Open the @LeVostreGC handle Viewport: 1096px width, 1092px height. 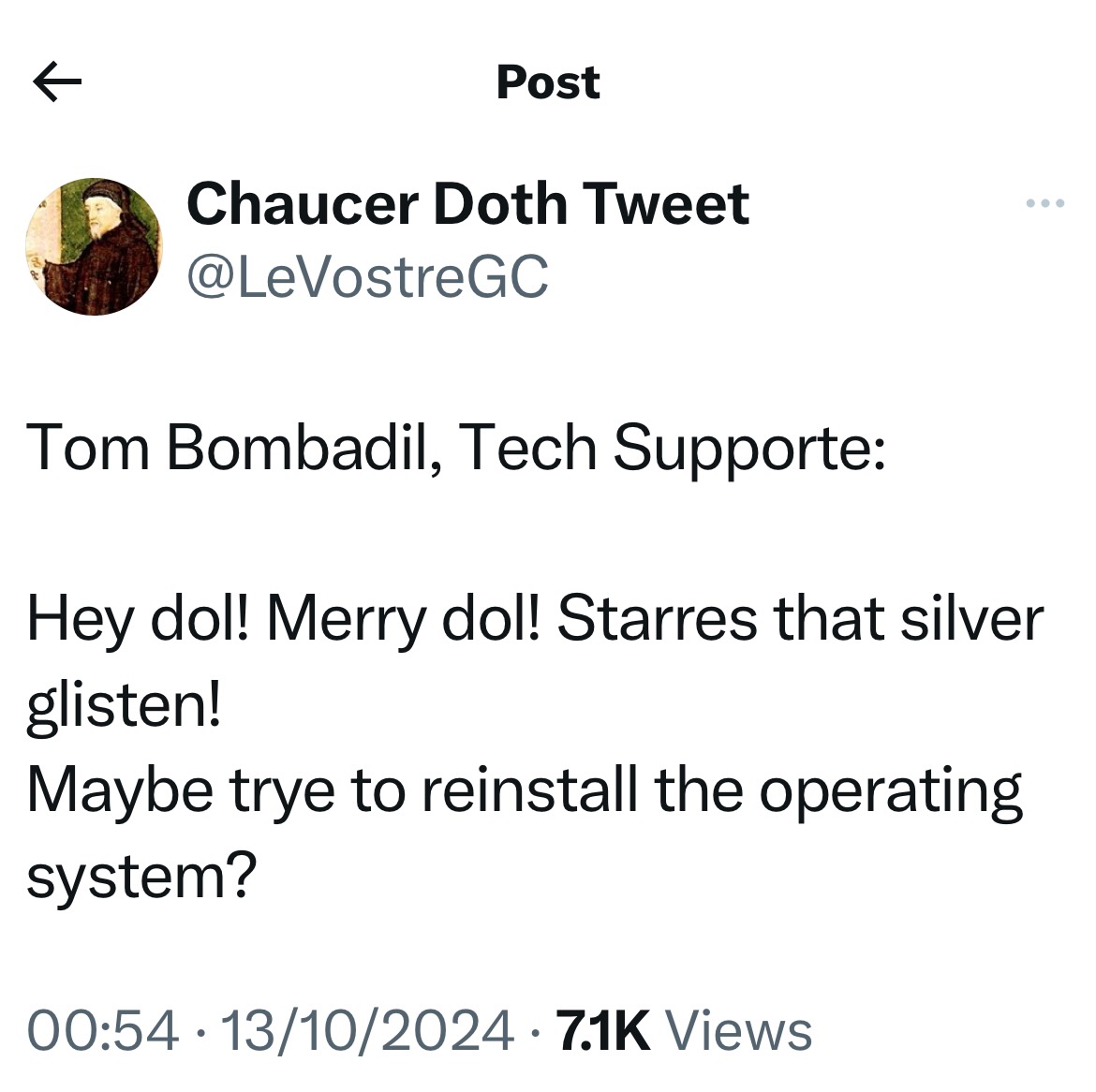click(367, 276)
